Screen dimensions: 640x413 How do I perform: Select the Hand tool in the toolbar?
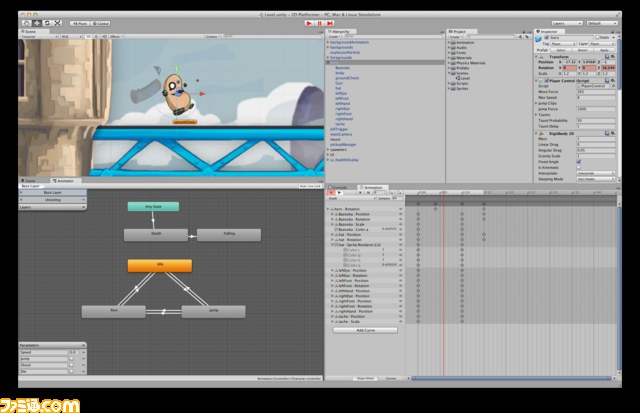(x=27, y=23)
